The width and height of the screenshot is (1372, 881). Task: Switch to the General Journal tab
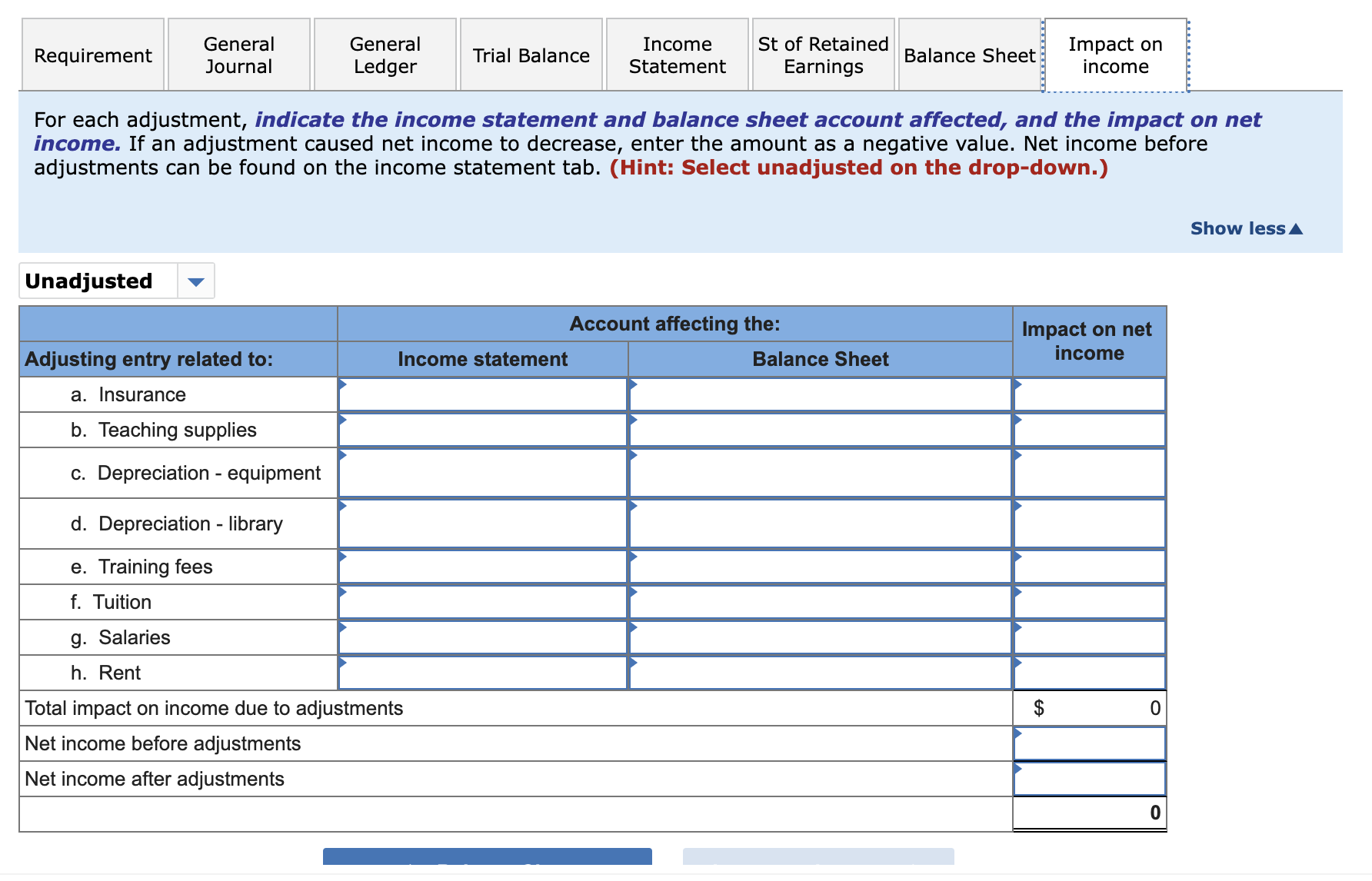pos(239,55)
